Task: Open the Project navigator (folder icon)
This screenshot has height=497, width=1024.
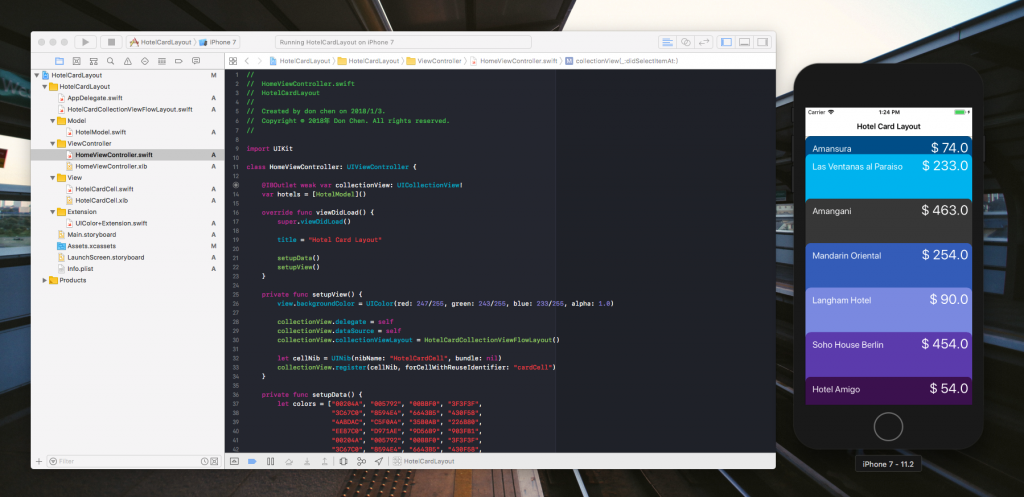Action: click(59, 61)
